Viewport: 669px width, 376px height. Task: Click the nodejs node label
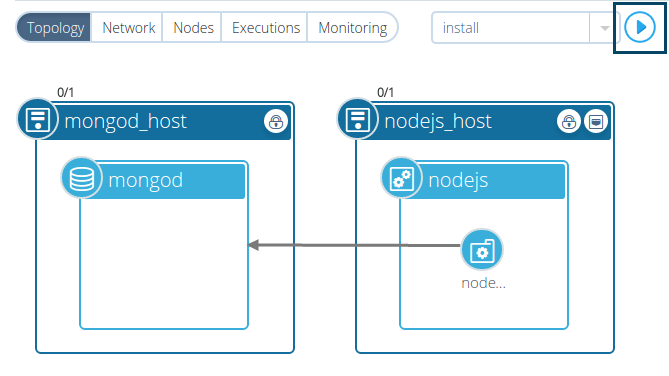point(458,180)
